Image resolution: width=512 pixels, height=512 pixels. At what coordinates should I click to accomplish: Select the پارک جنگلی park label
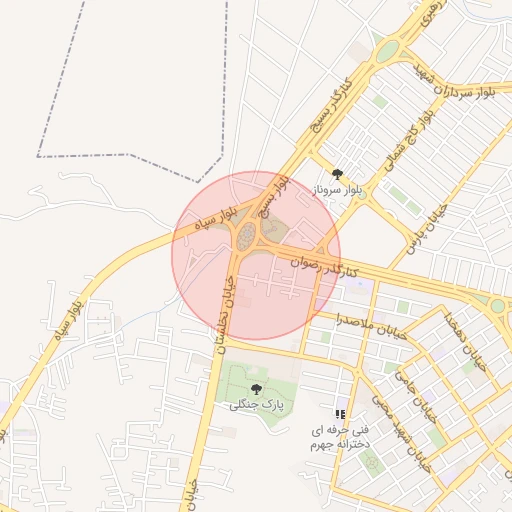point(257,404)
